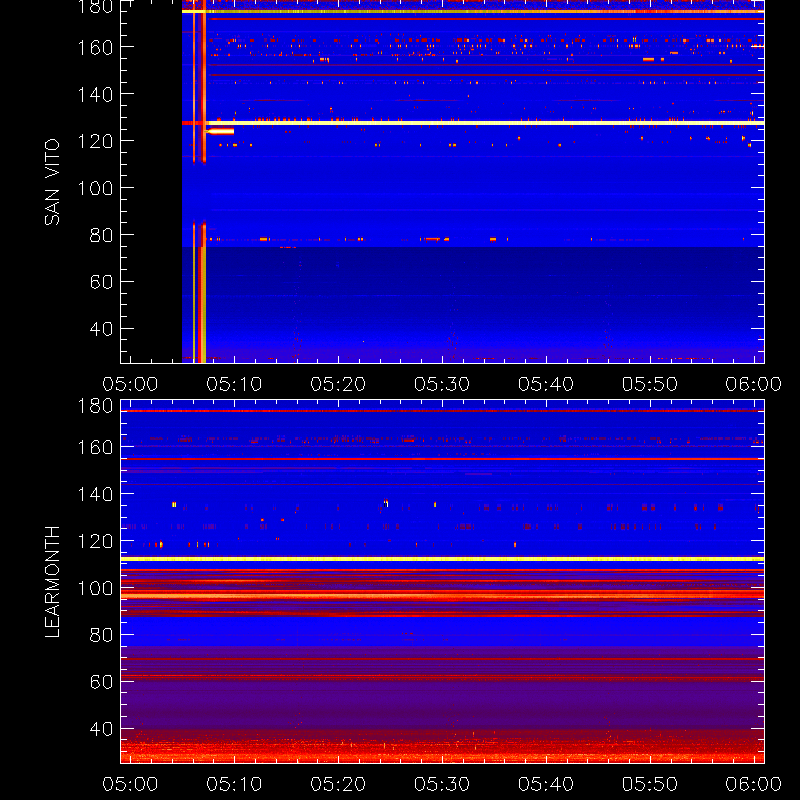Viewport: 800px width, 800px height.
Task: Click the yellow 112 MHz line in Learmonth plot
Action: pos(442,559)
